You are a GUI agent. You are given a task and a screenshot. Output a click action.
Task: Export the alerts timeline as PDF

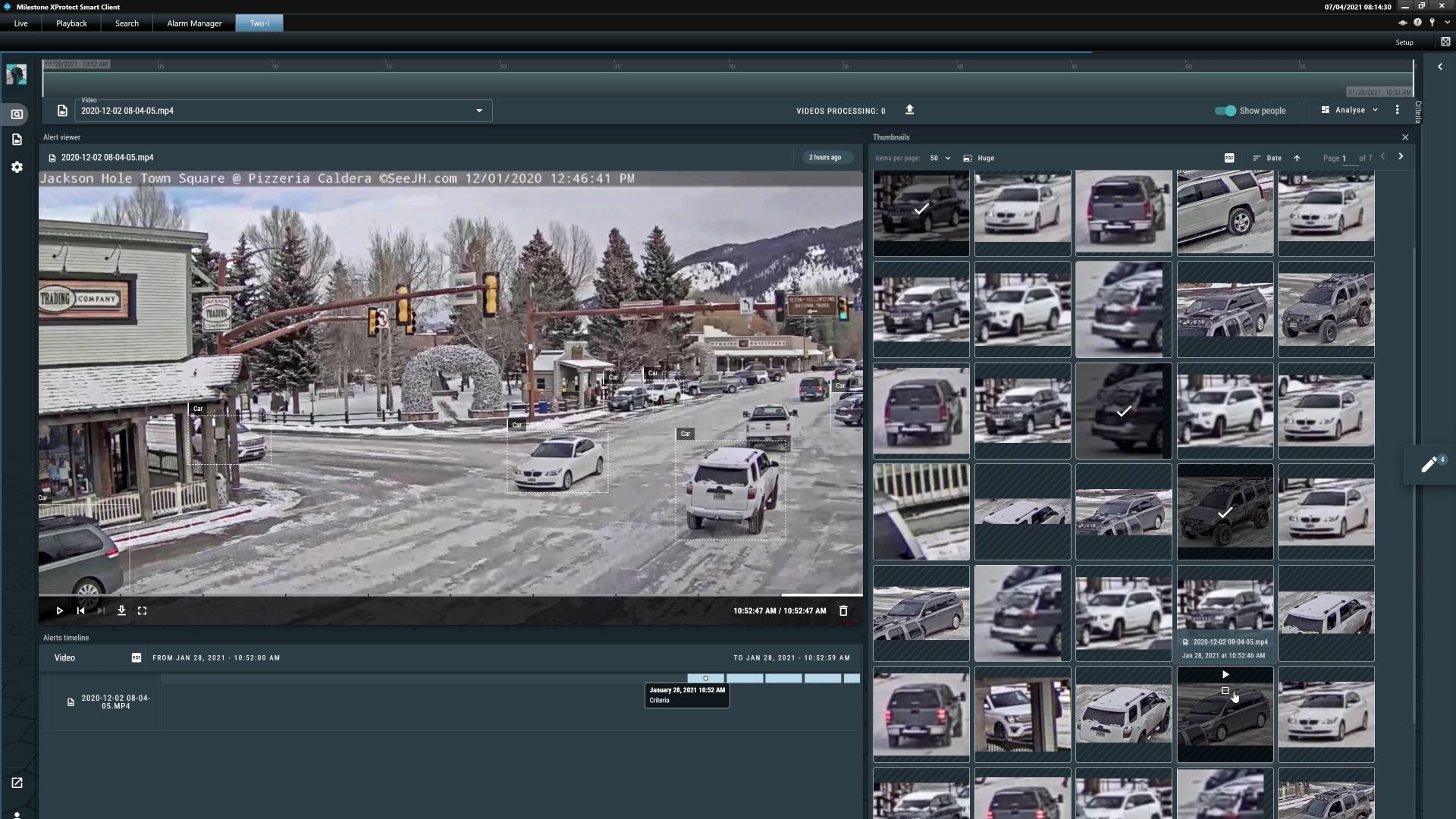[x=136, y=657]
